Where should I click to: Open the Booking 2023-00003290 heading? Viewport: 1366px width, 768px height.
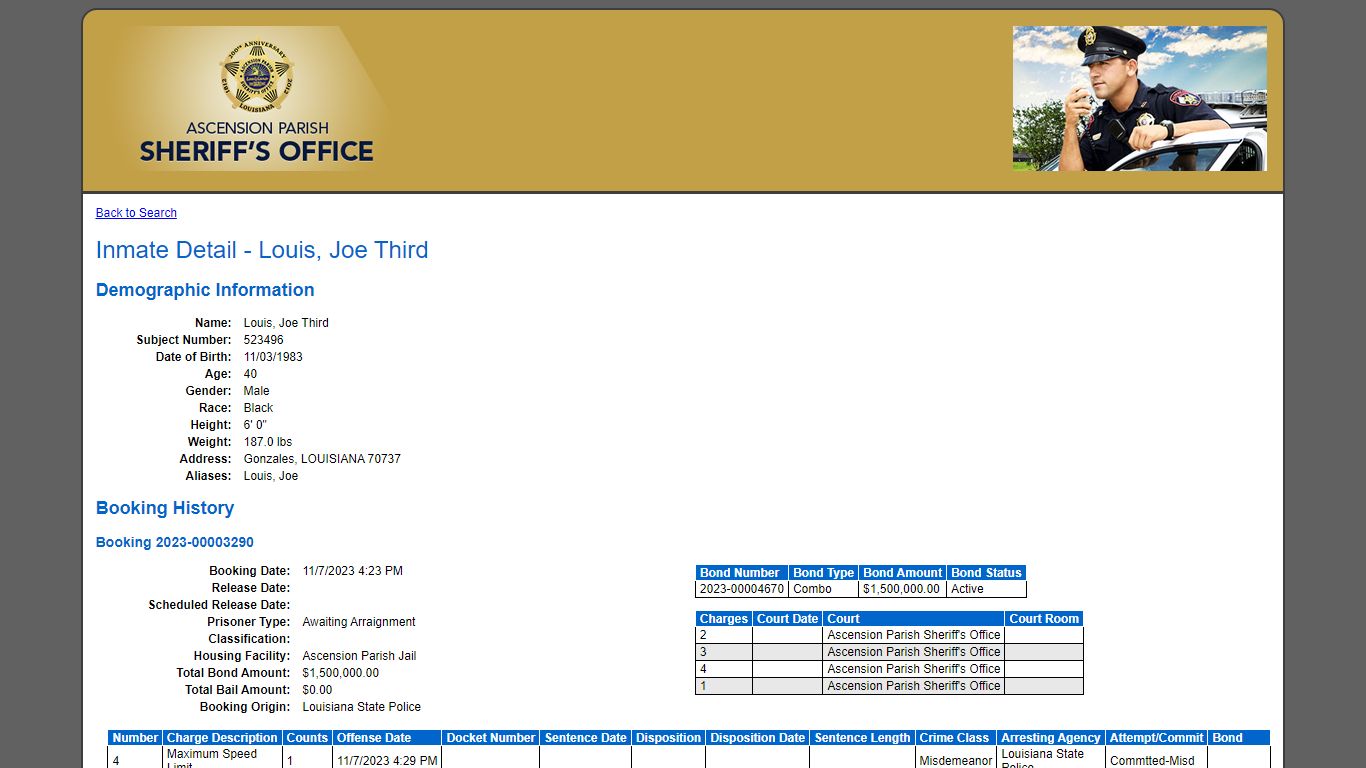coord(175,542)
